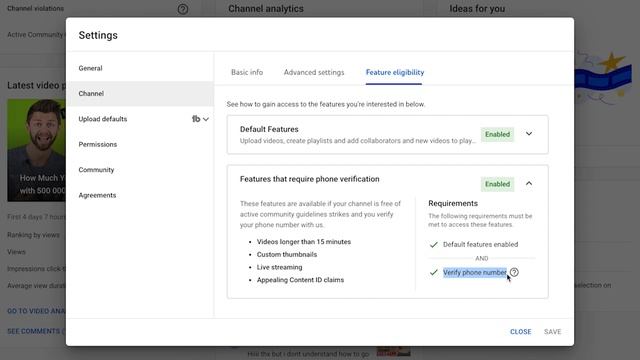Click 'Features that require phone verification' heading
The height and width of the screenshot is (360, 640).
309,179
